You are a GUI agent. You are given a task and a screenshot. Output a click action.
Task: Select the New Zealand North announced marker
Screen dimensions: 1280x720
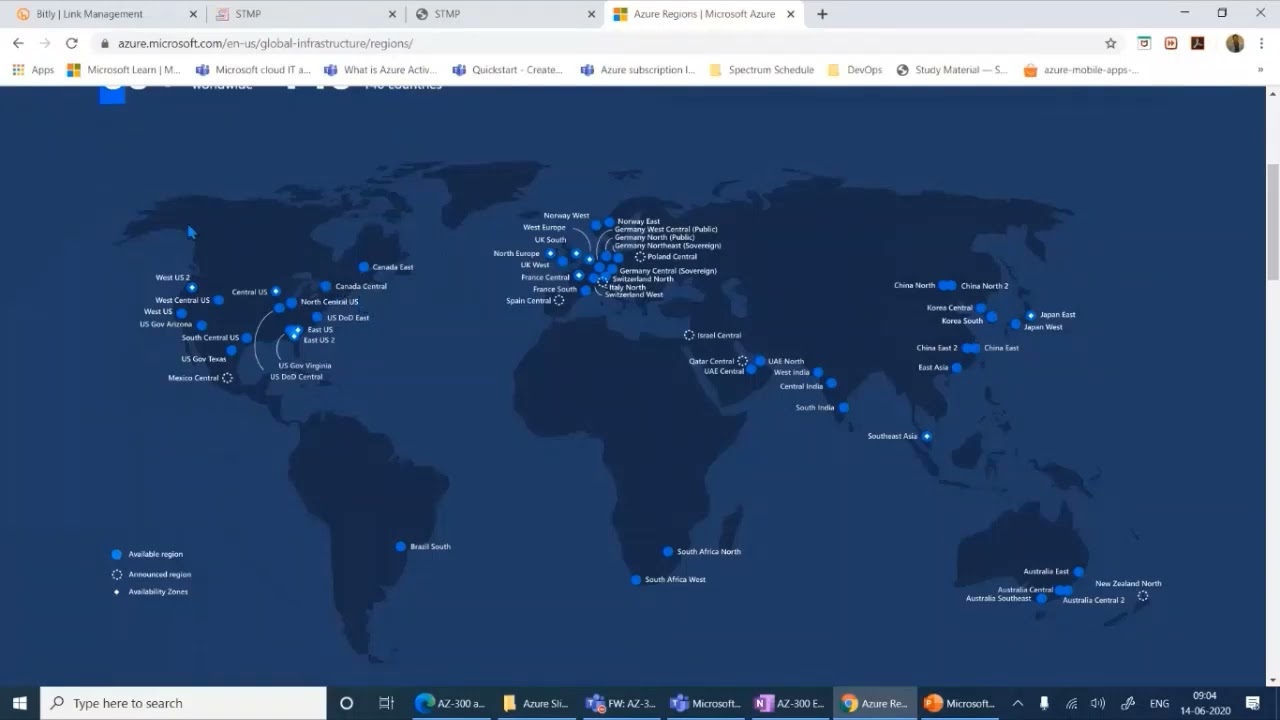click(x=1143, y=596)
